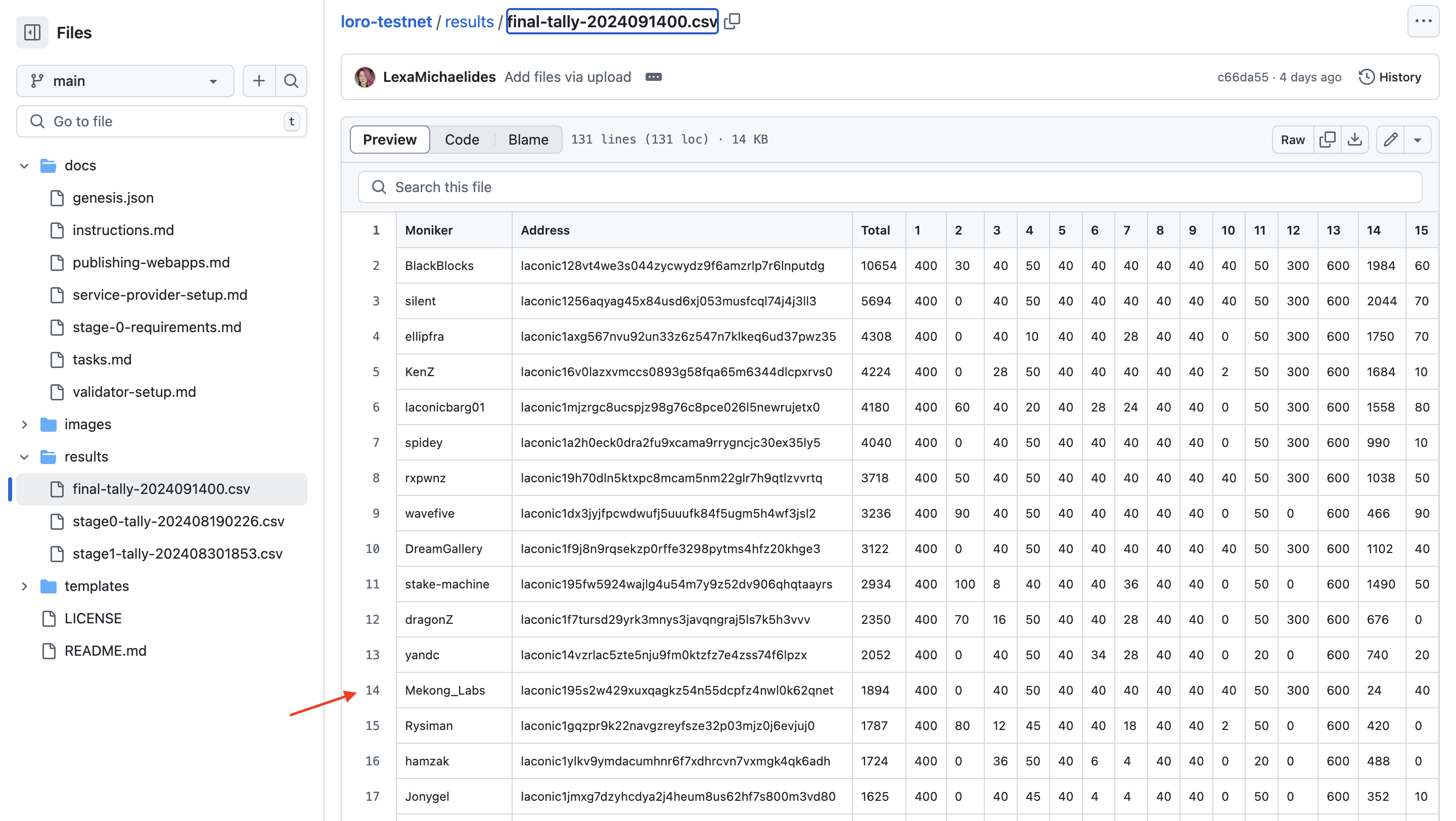Click the file icon beside tasks.md
1456x821 pixels.
tap(57, 359)
